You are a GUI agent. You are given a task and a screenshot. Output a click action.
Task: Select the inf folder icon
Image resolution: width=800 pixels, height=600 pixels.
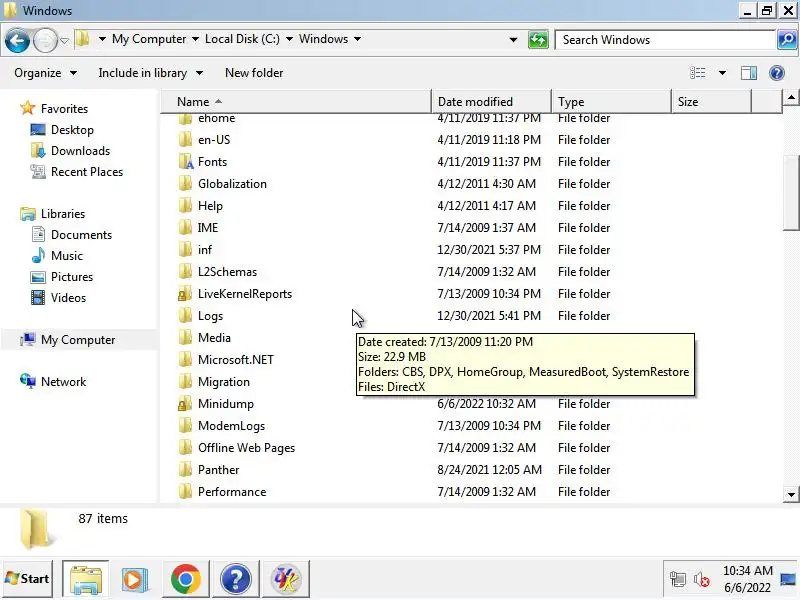(x=185, y=249)
